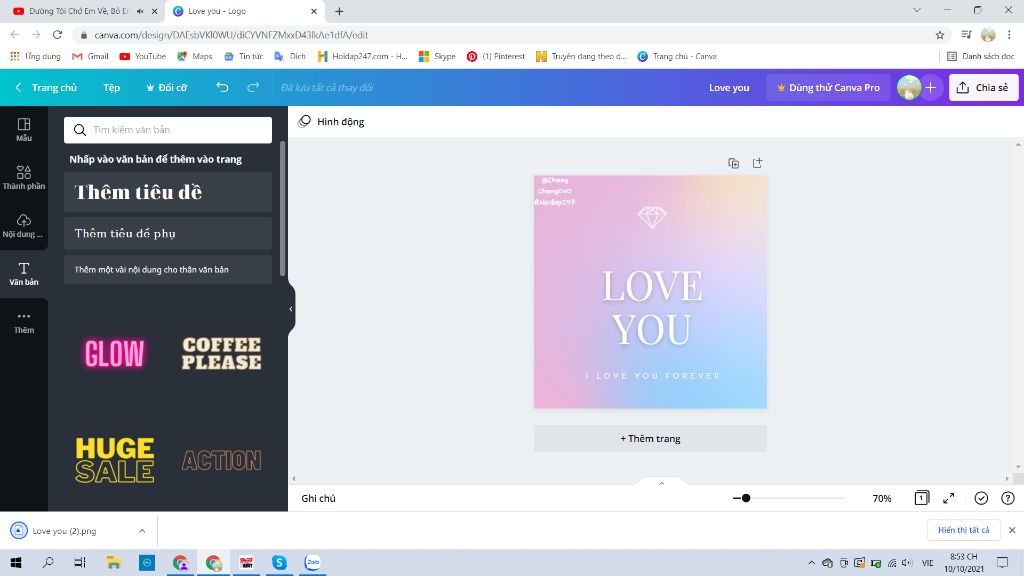Image resolution: width=1024 pixels, height=576 pixels.
Task: Open a new browser tab
Action: pos(339,11)
